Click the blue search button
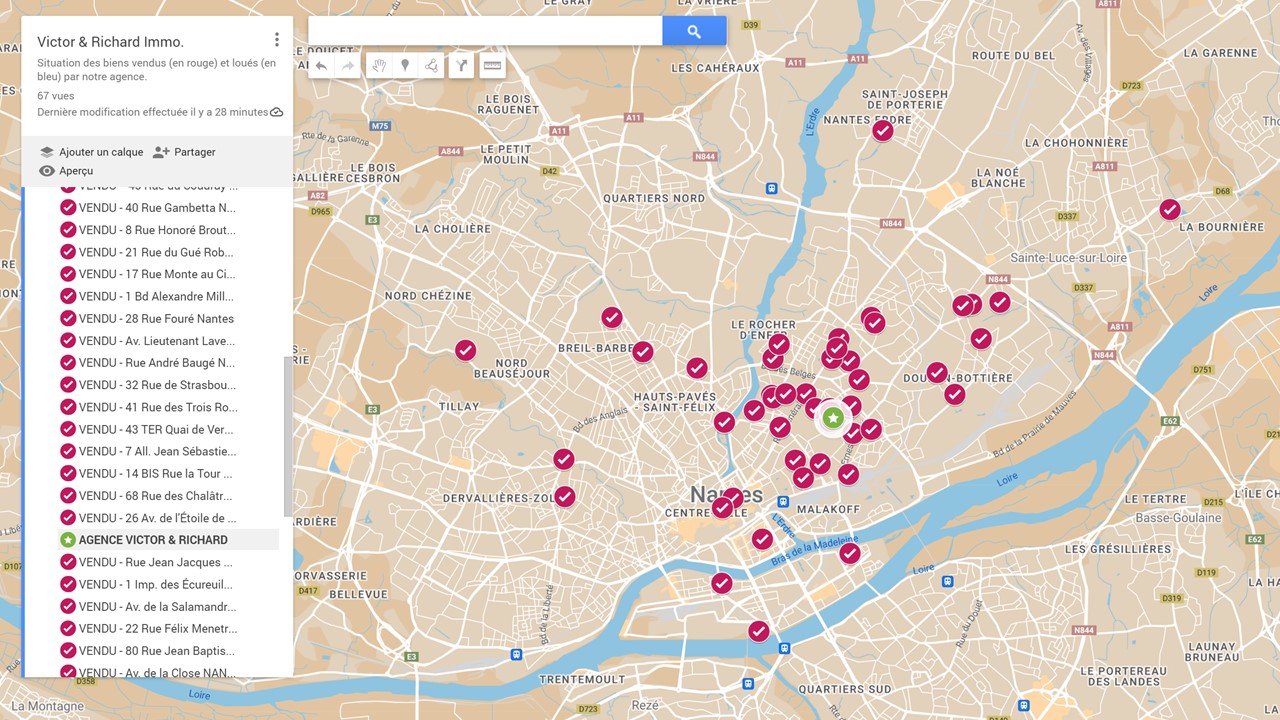Viewport: 1280px width, 720px height. (694, 31)
